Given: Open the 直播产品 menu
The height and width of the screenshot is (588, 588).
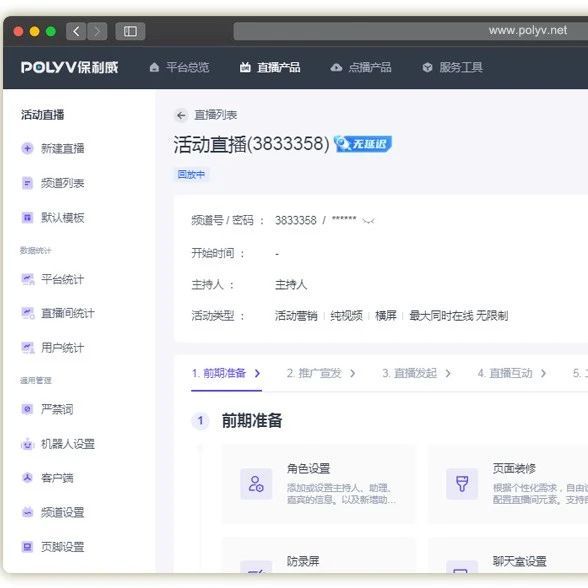Looking at the screenshot, I should [x=270, y=68].
